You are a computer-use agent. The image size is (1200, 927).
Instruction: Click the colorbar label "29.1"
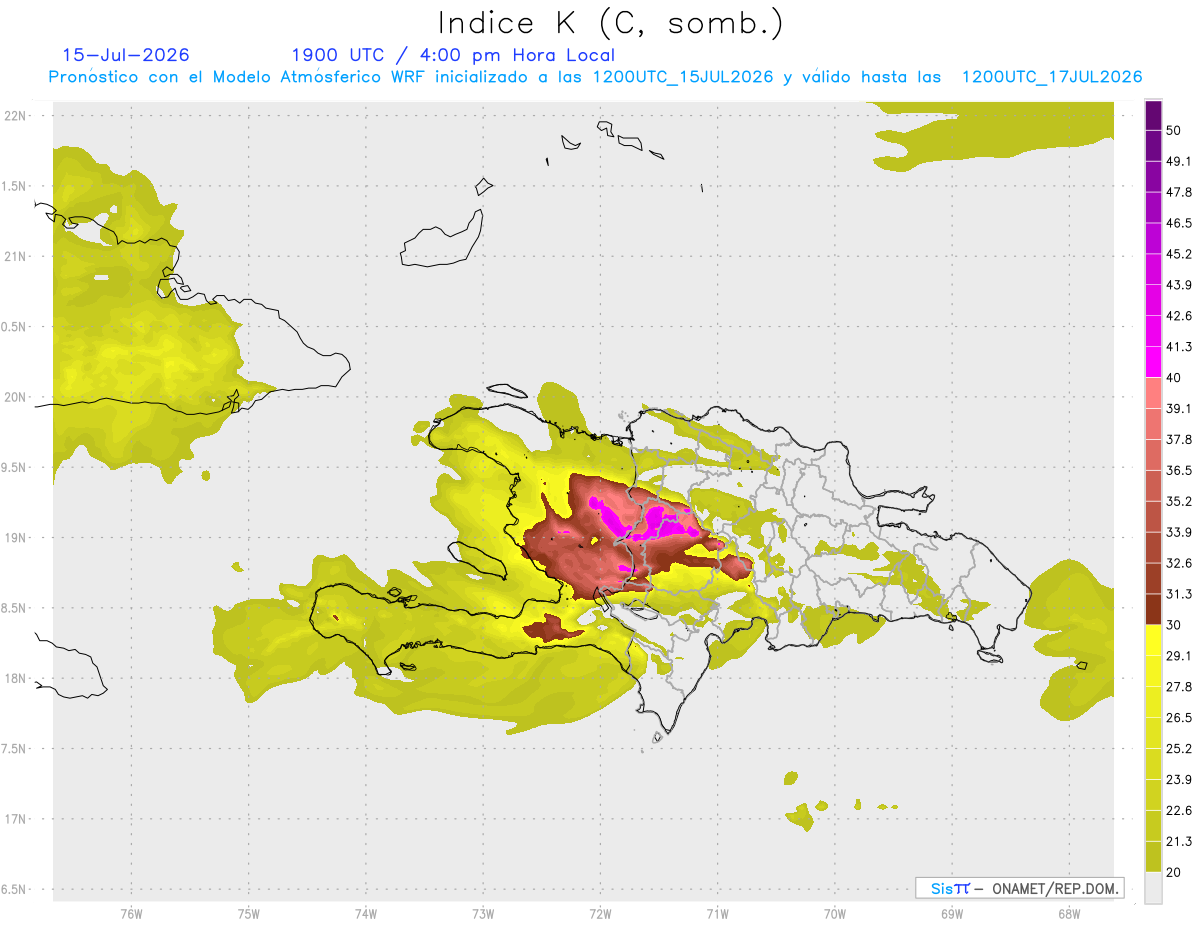[1178, 655]
